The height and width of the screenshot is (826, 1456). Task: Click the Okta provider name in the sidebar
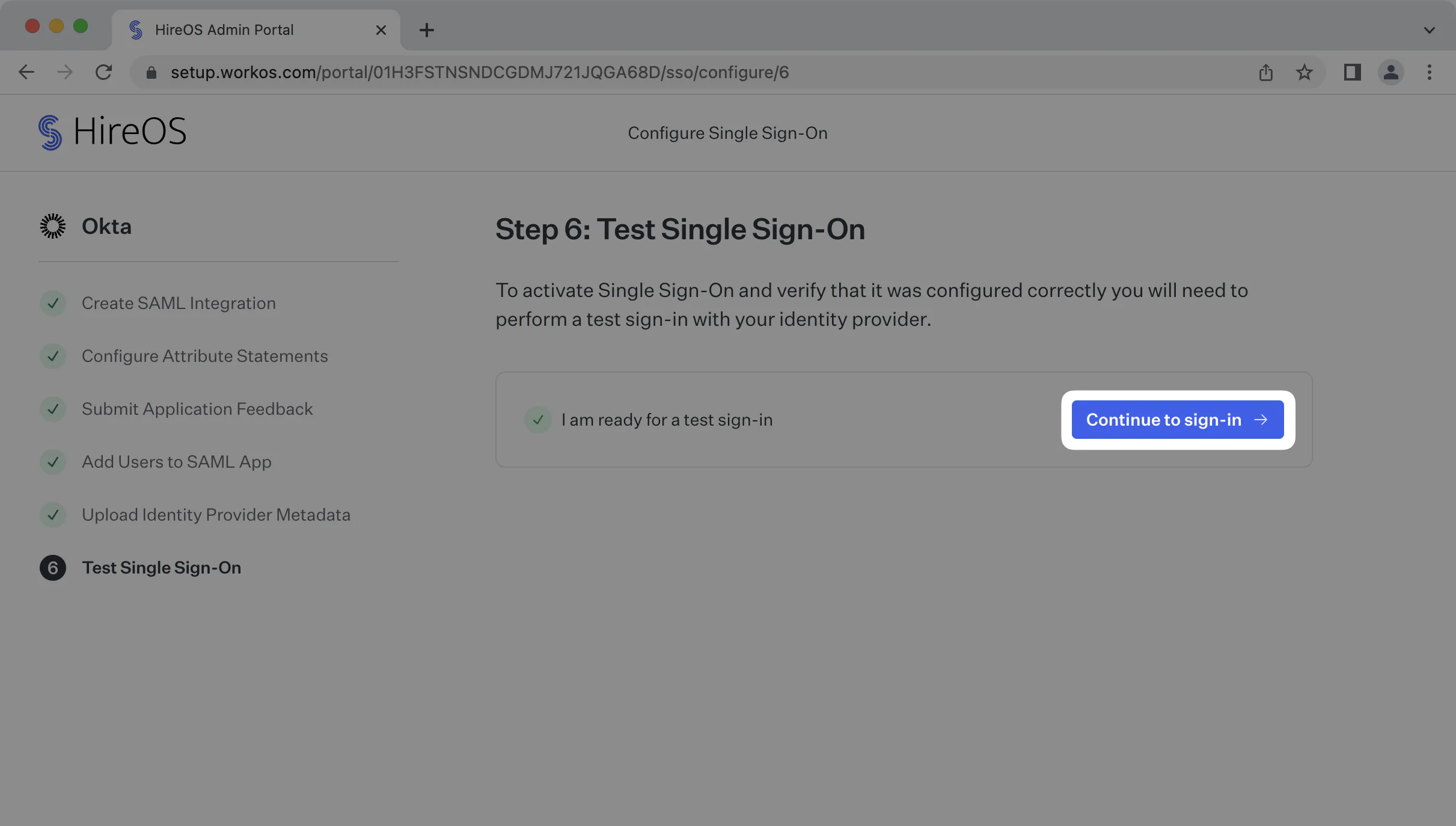106,227
